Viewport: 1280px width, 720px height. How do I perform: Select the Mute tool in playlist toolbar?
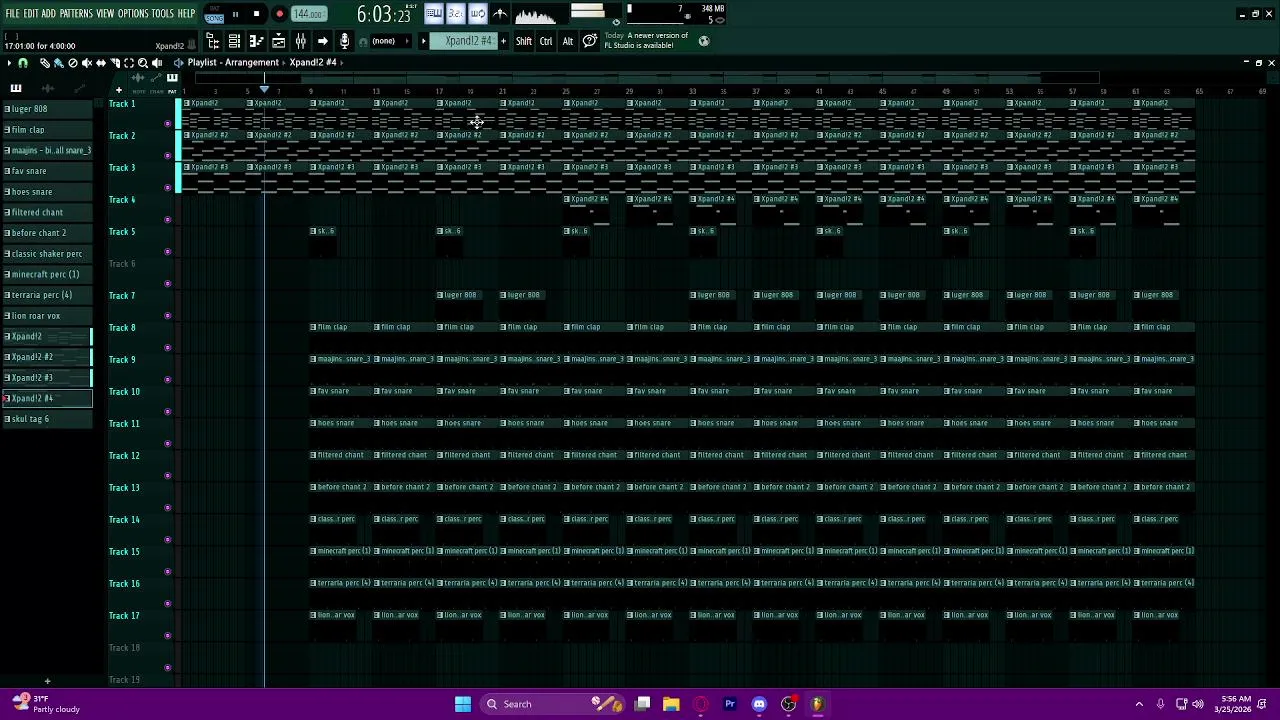point(86,63)
